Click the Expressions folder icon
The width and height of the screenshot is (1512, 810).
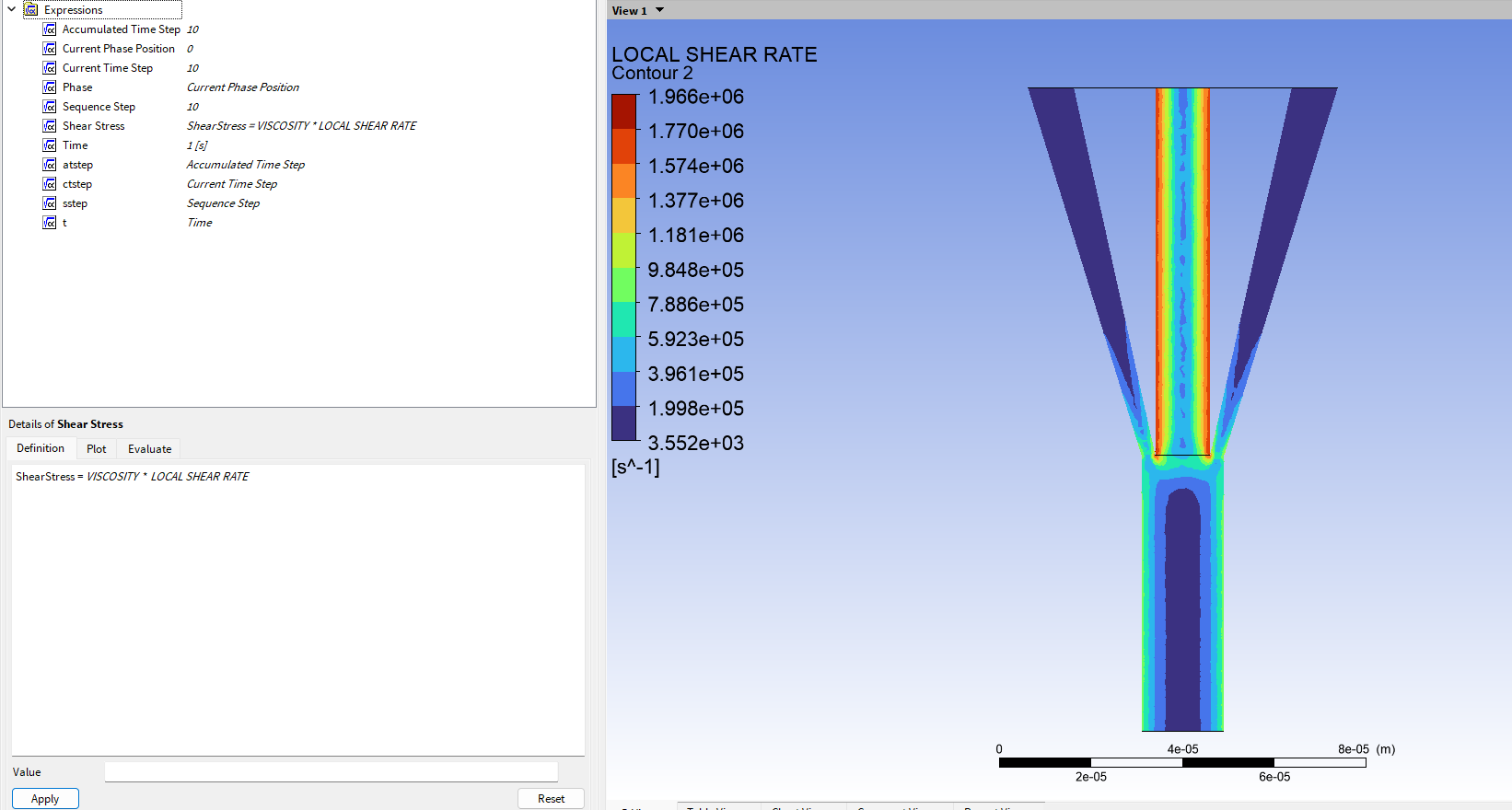click(30, 9)
